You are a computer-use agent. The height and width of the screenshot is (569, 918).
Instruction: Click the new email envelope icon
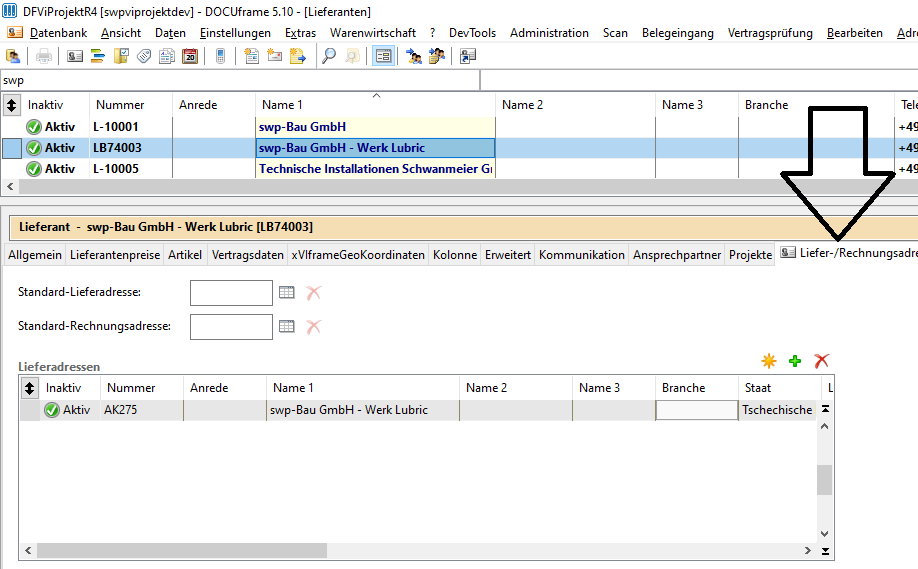[x=275, y=56]
